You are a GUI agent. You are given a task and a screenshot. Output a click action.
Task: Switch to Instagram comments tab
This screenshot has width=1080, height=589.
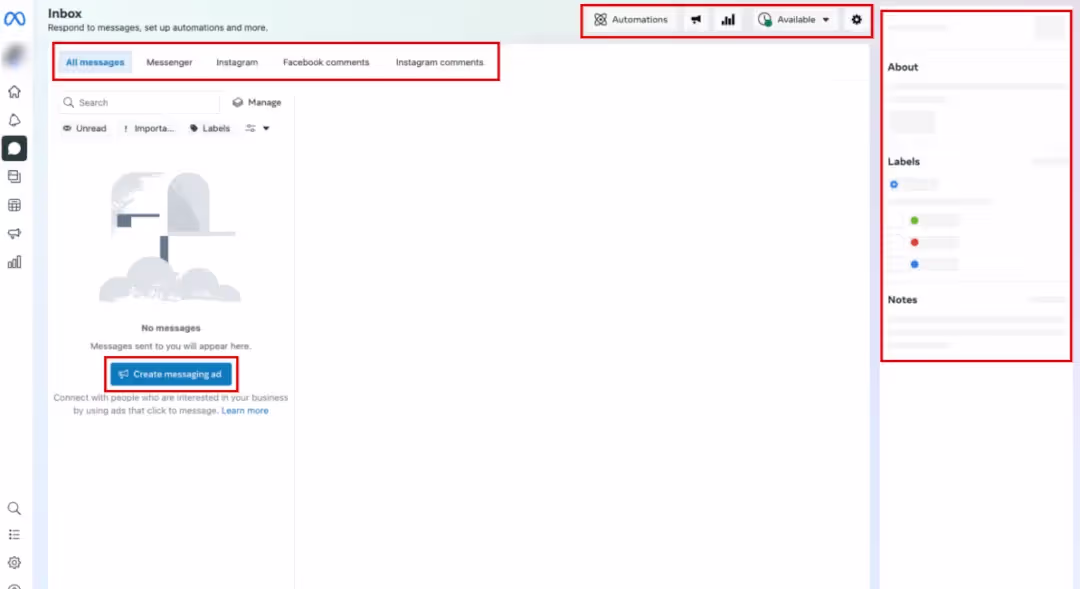tap(439, 62)
